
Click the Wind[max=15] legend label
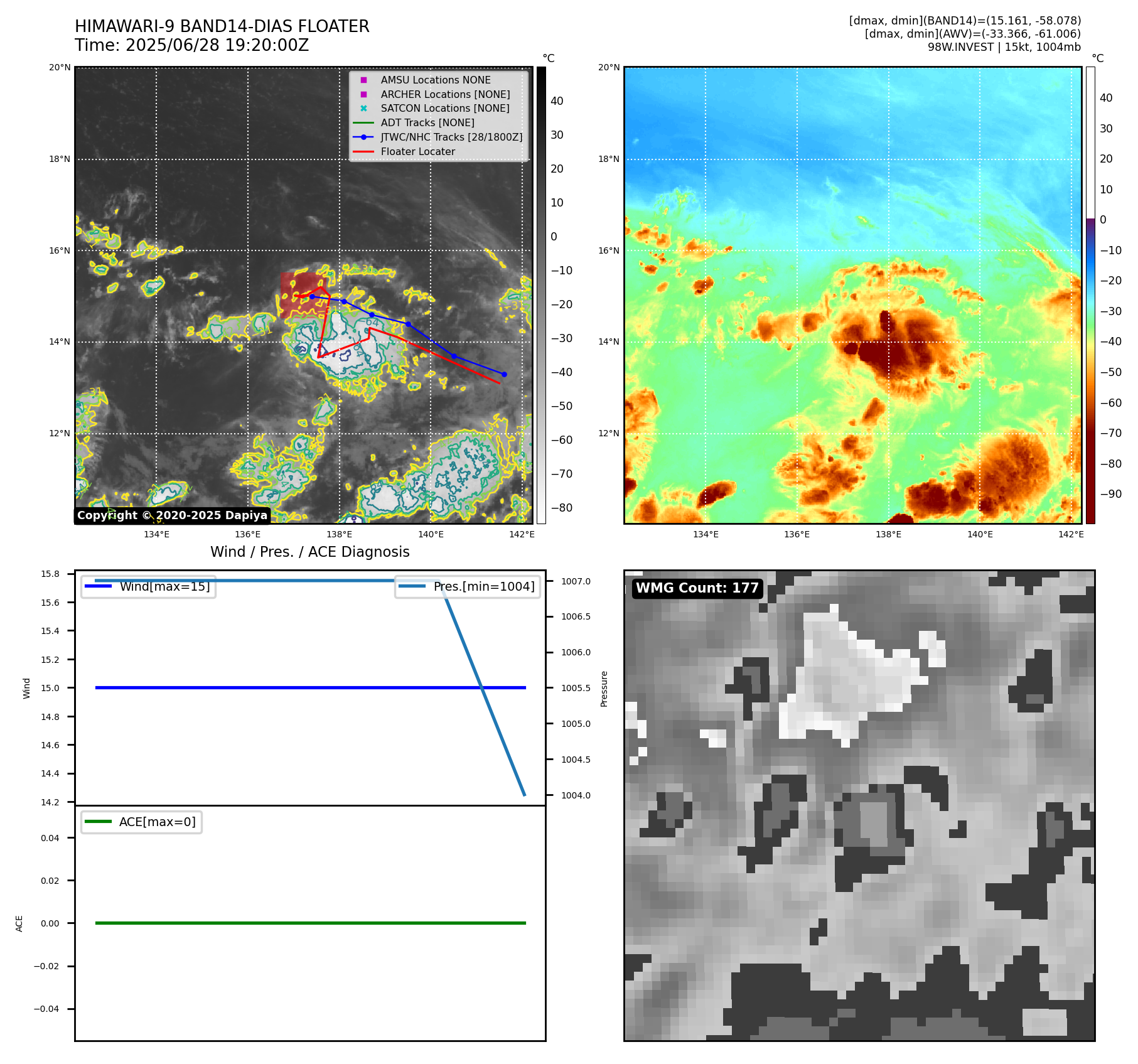pyautogui.click(x=165, y=586)
